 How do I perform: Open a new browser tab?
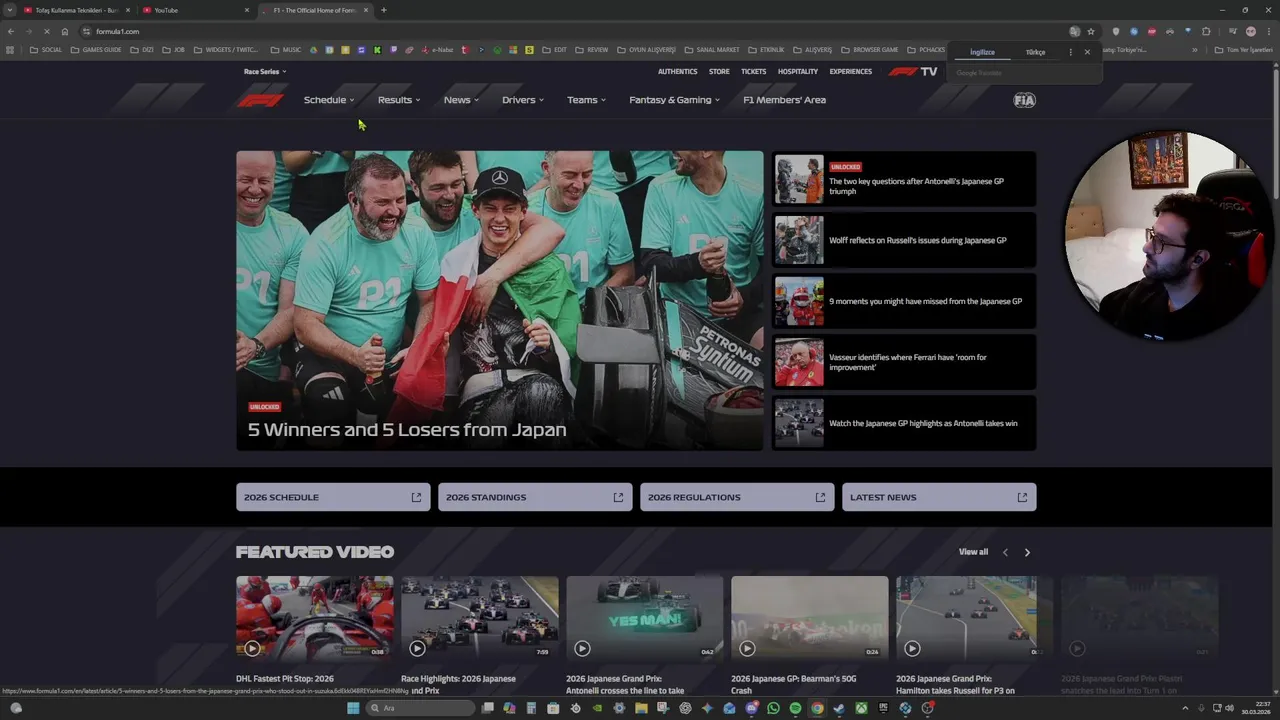click(x=383, y=10)
